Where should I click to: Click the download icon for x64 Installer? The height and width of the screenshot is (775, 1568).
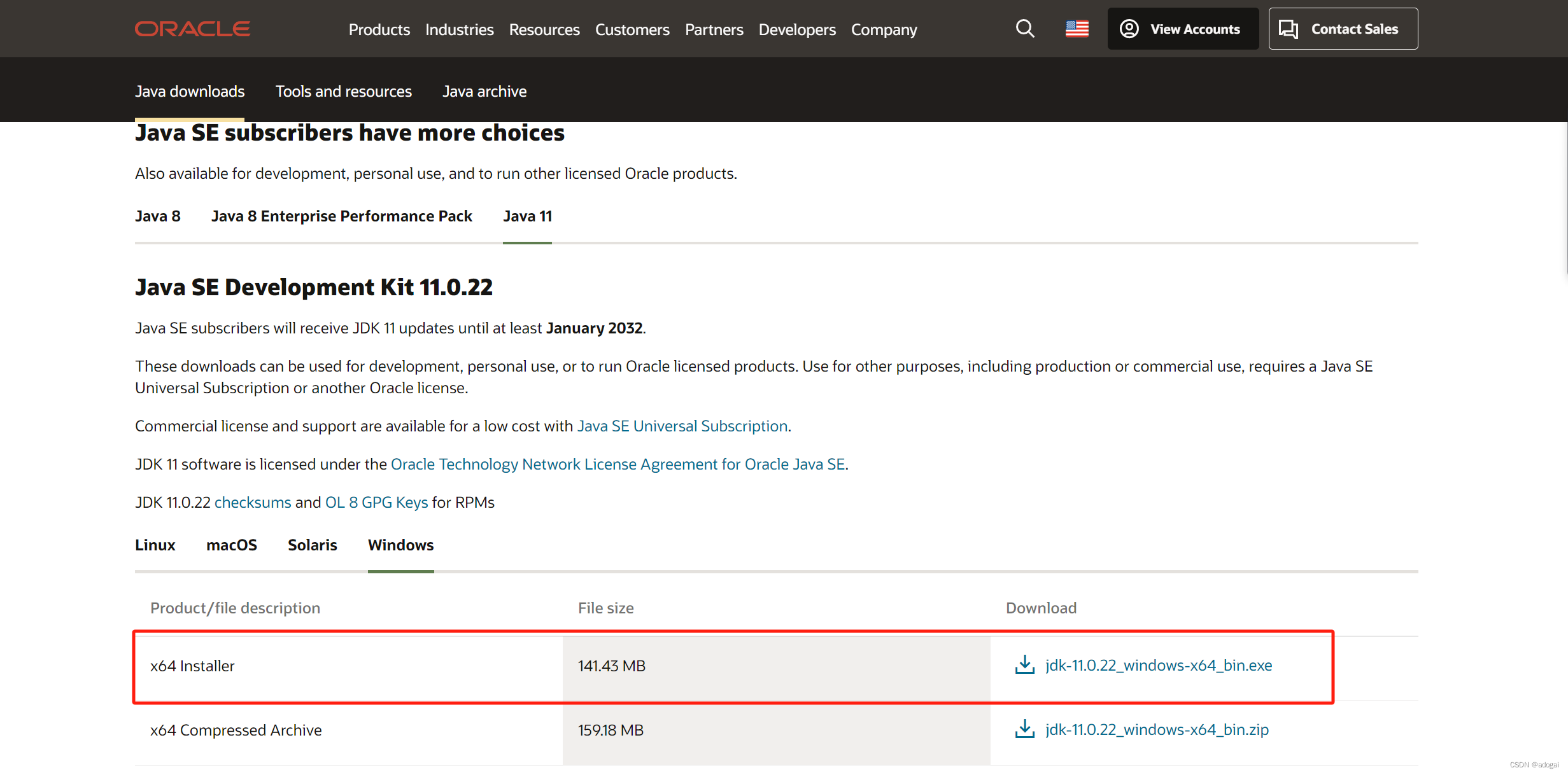coord(1025,665)
